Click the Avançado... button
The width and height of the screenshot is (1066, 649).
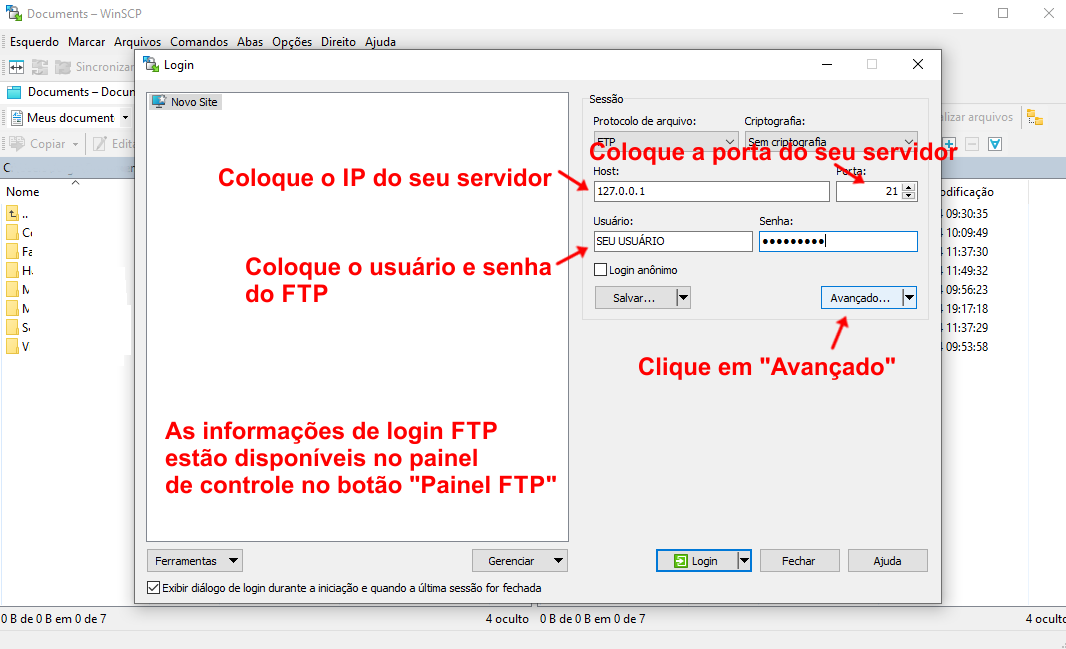click(861, 298)
